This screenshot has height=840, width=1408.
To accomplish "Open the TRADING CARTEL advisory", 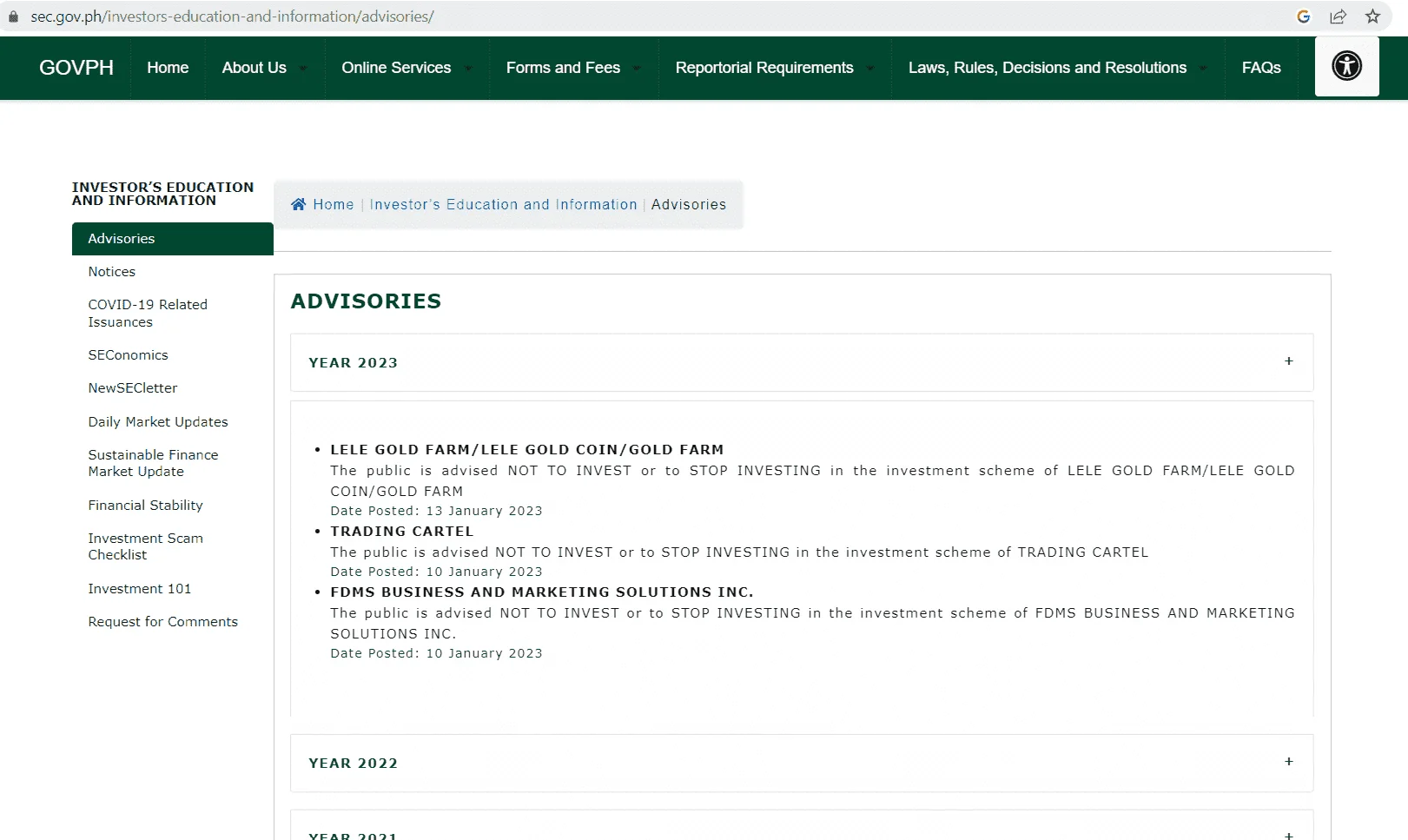I will 402,532.
